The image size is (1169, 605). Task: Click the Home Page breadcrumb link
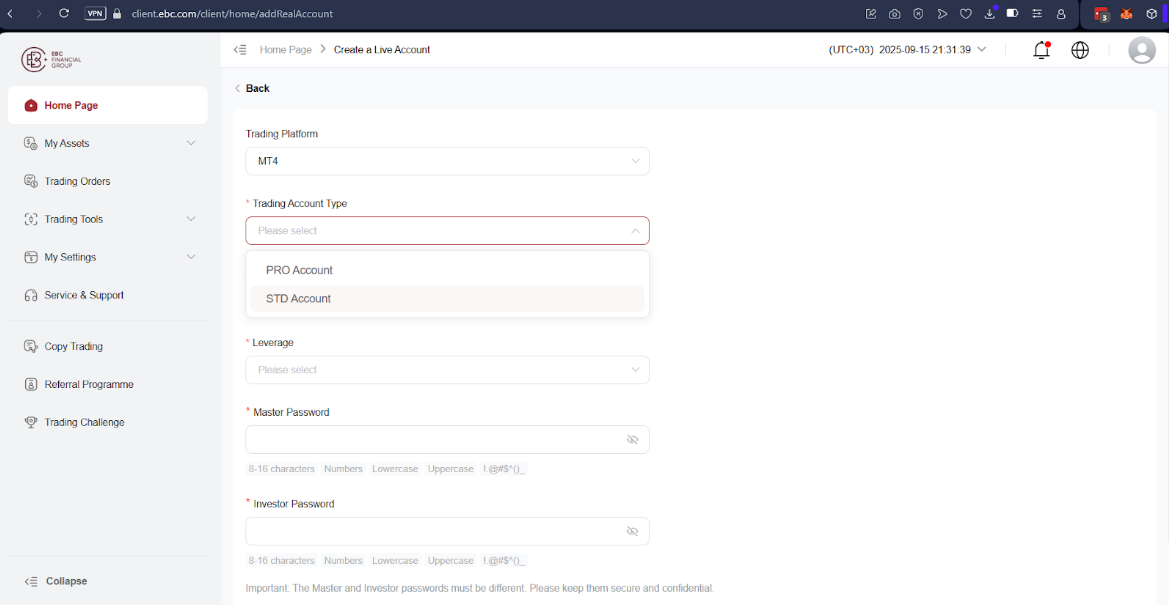286,50
